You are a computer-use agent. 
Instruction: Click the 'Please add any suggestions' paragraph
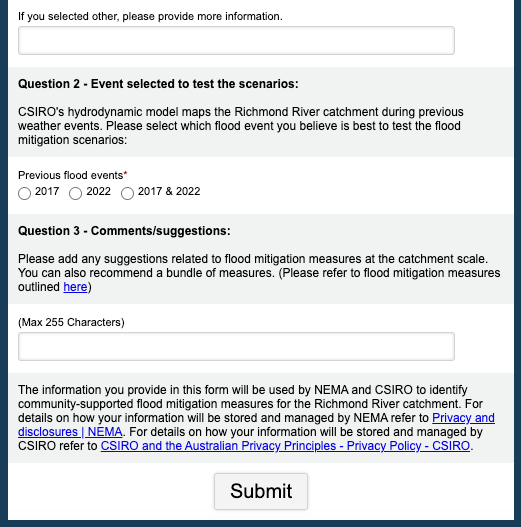click(259, 273)
